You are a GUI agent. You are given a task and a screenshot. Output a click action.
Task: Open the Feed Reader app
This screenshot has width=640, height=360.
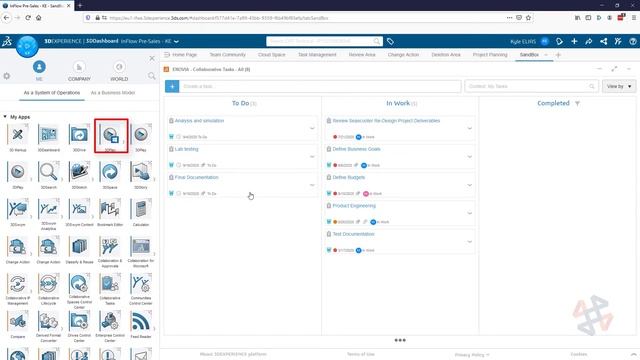click(x=140, y=321)
